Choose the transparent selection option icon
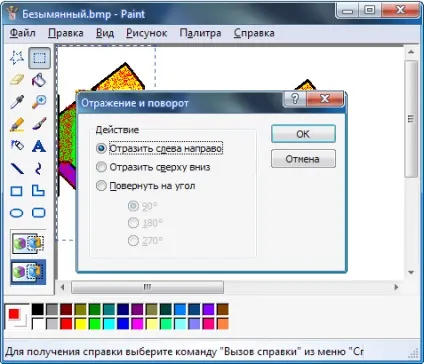Image resolution: width=424 pixels, height=364 pixels. (x=28, y=272)
